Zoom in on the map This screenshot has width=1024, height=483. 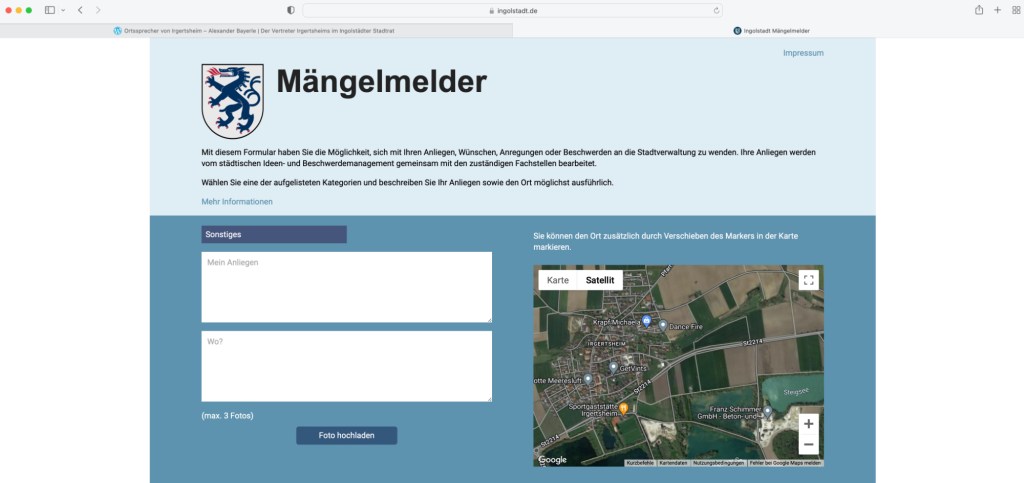pyautogui.click(x=808, y=424)
